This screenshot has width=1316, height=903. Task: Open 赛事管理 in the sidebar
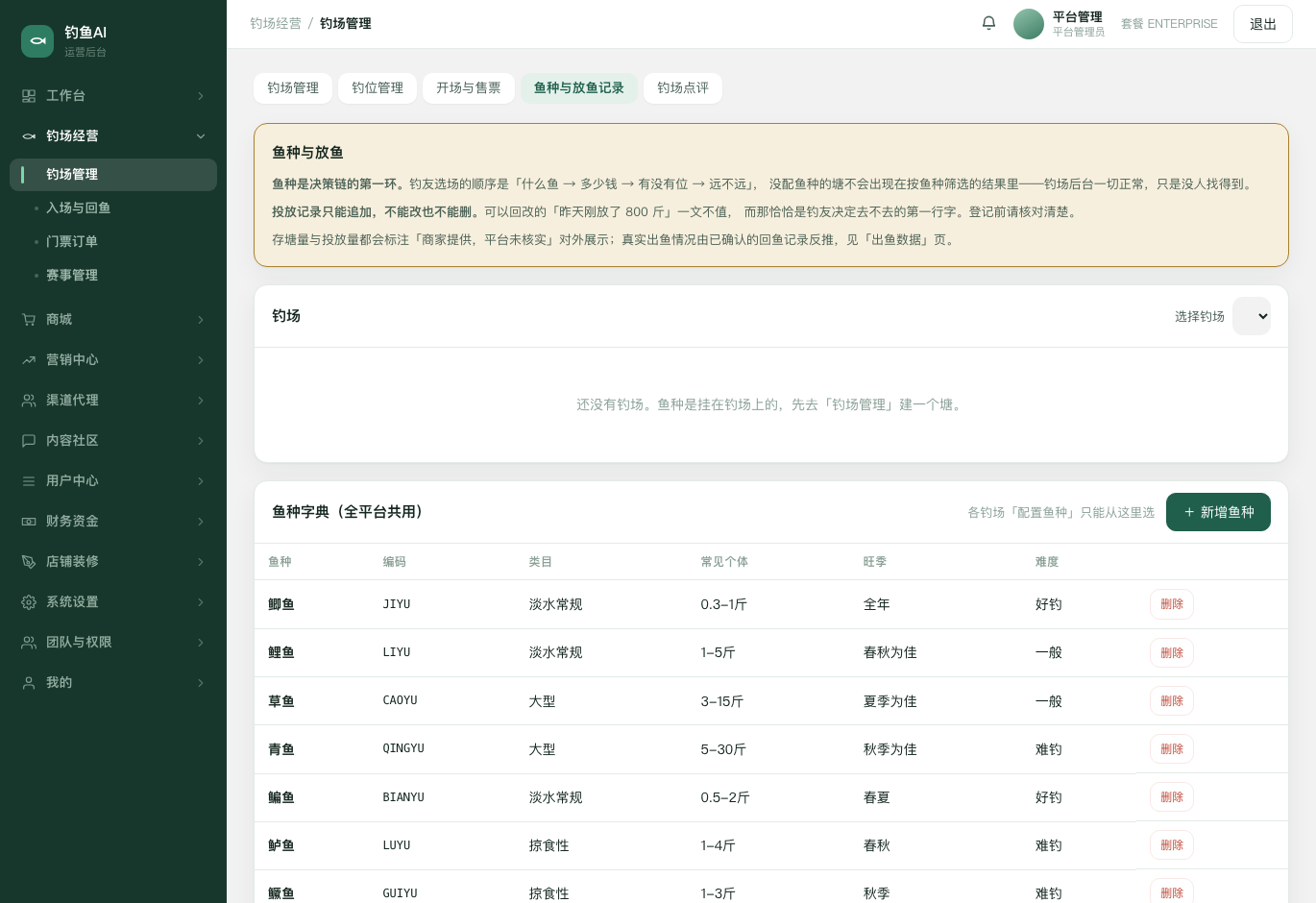tap(113, 276)
